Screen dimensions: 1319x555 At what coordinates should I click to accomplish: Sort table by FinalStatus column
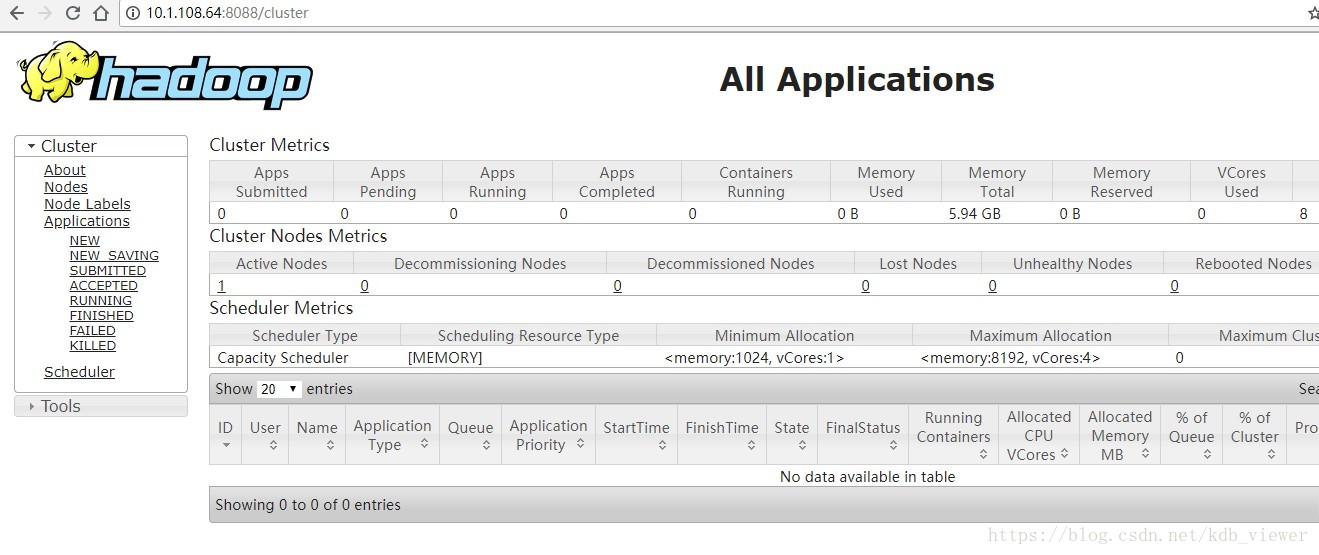(863, 435)
